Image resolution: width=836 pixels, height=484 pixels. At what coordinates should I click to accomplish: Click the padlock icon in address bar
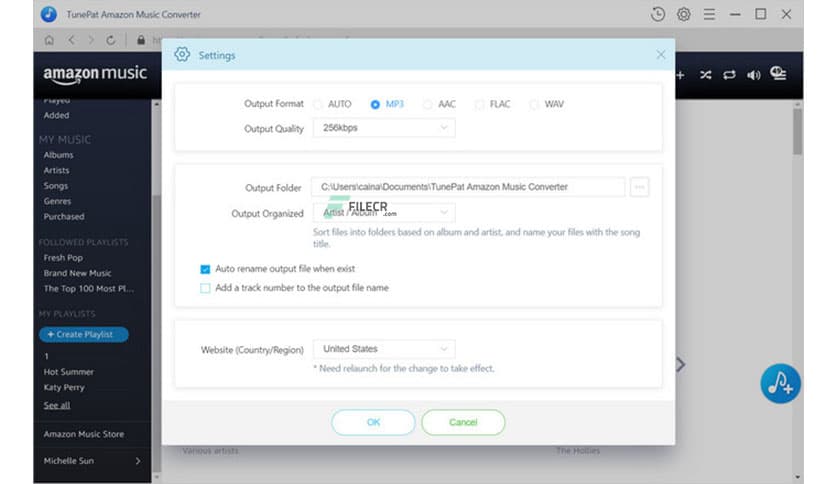click(x=141, y=40)
